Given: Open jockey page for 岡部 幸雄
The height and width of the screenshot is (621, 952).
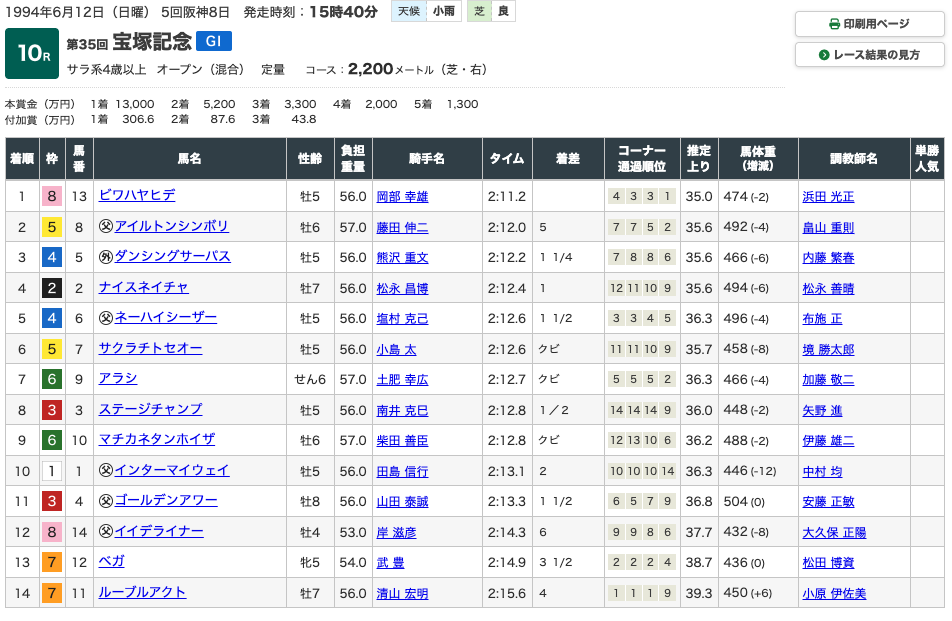Looking at the screenshot, I should pyautogui.click(x=402, y=197).
